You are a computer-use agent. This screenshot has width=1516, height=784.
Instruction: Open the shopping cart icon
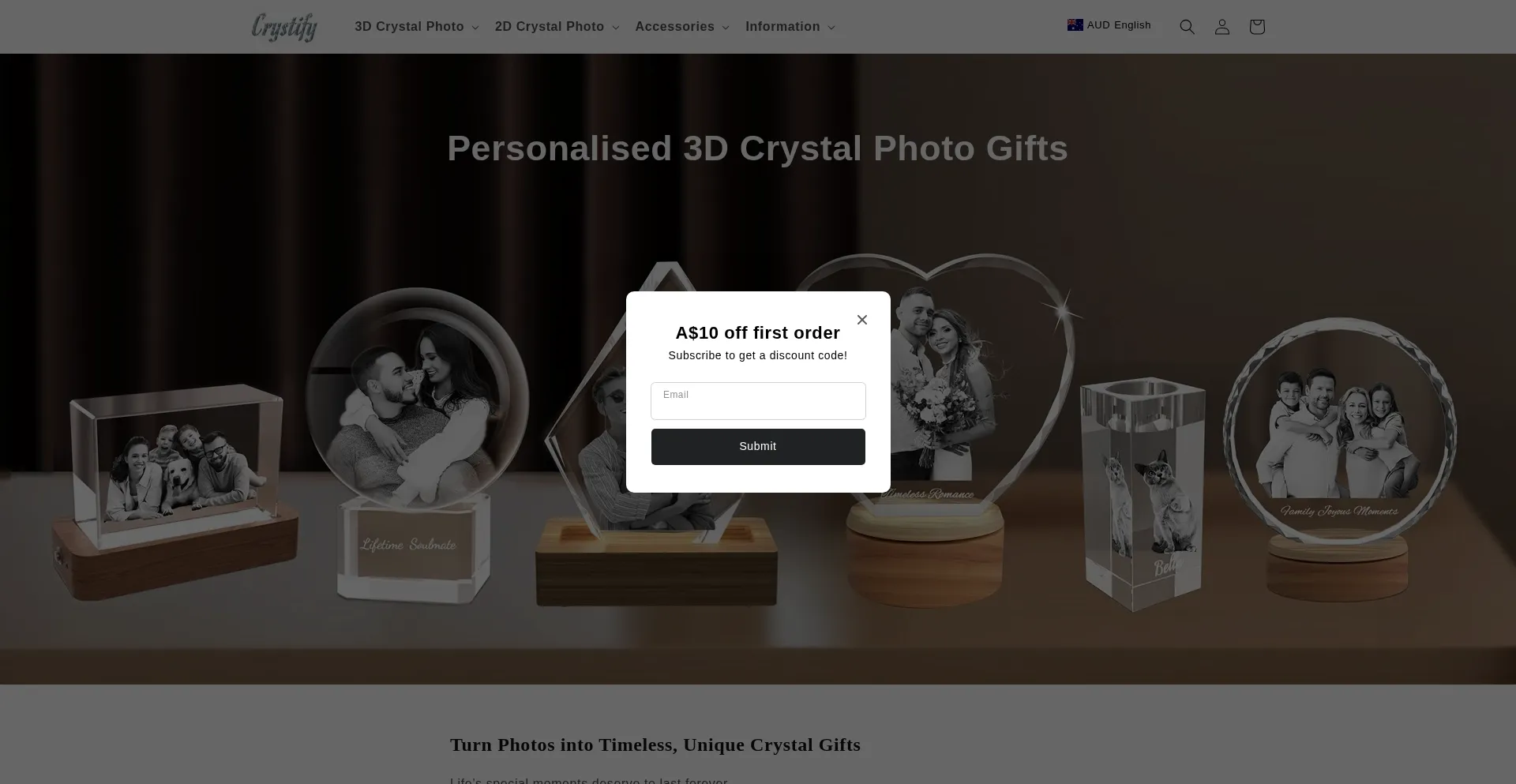1257,27
